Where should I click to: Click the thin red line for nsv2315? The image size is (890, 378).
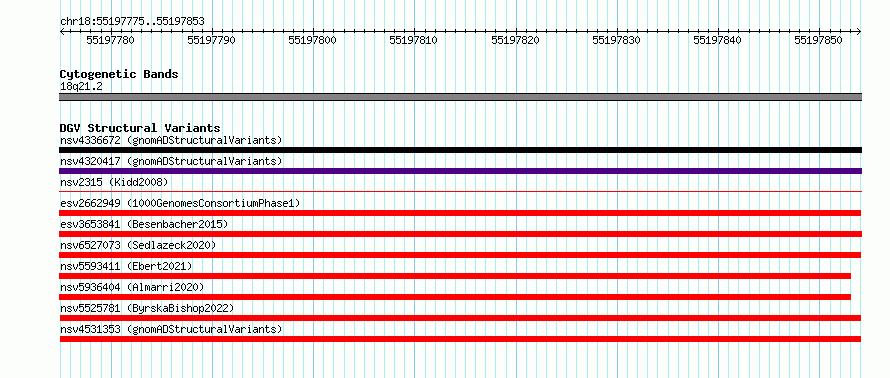point(460,192)
